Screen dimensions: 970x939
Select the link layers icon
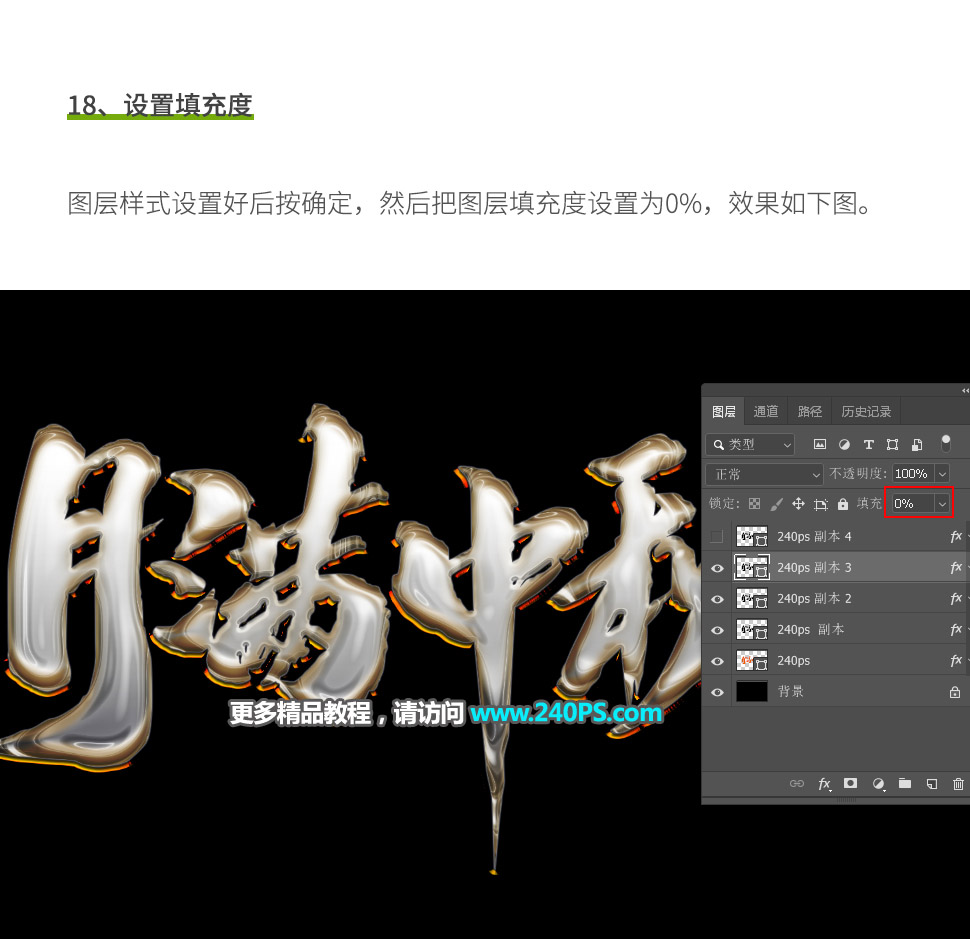[796, 783]
